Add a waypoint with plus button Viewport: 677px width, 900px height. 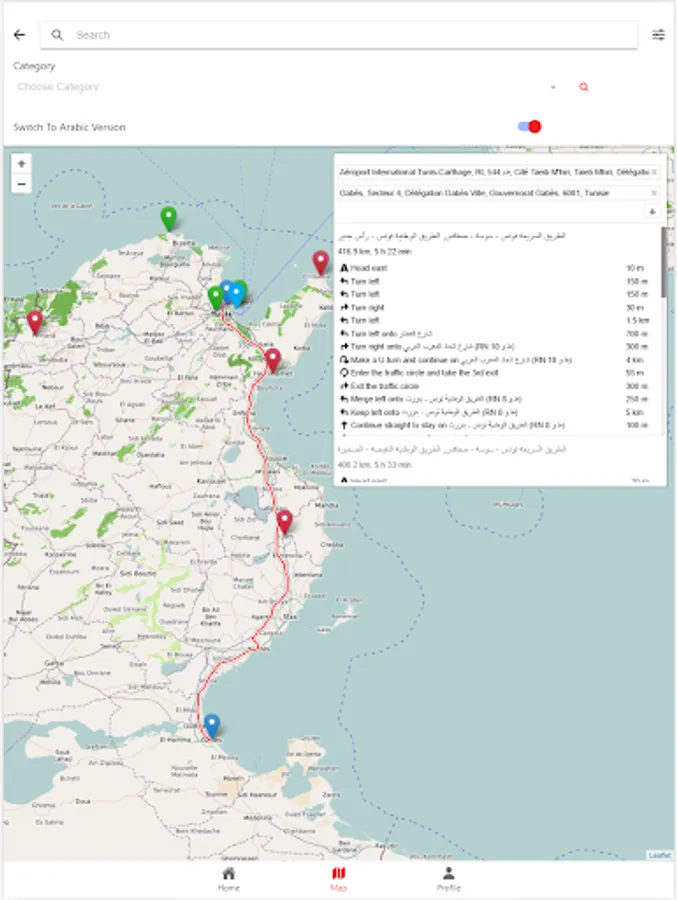pyautogui.click(x=652, y=212)
